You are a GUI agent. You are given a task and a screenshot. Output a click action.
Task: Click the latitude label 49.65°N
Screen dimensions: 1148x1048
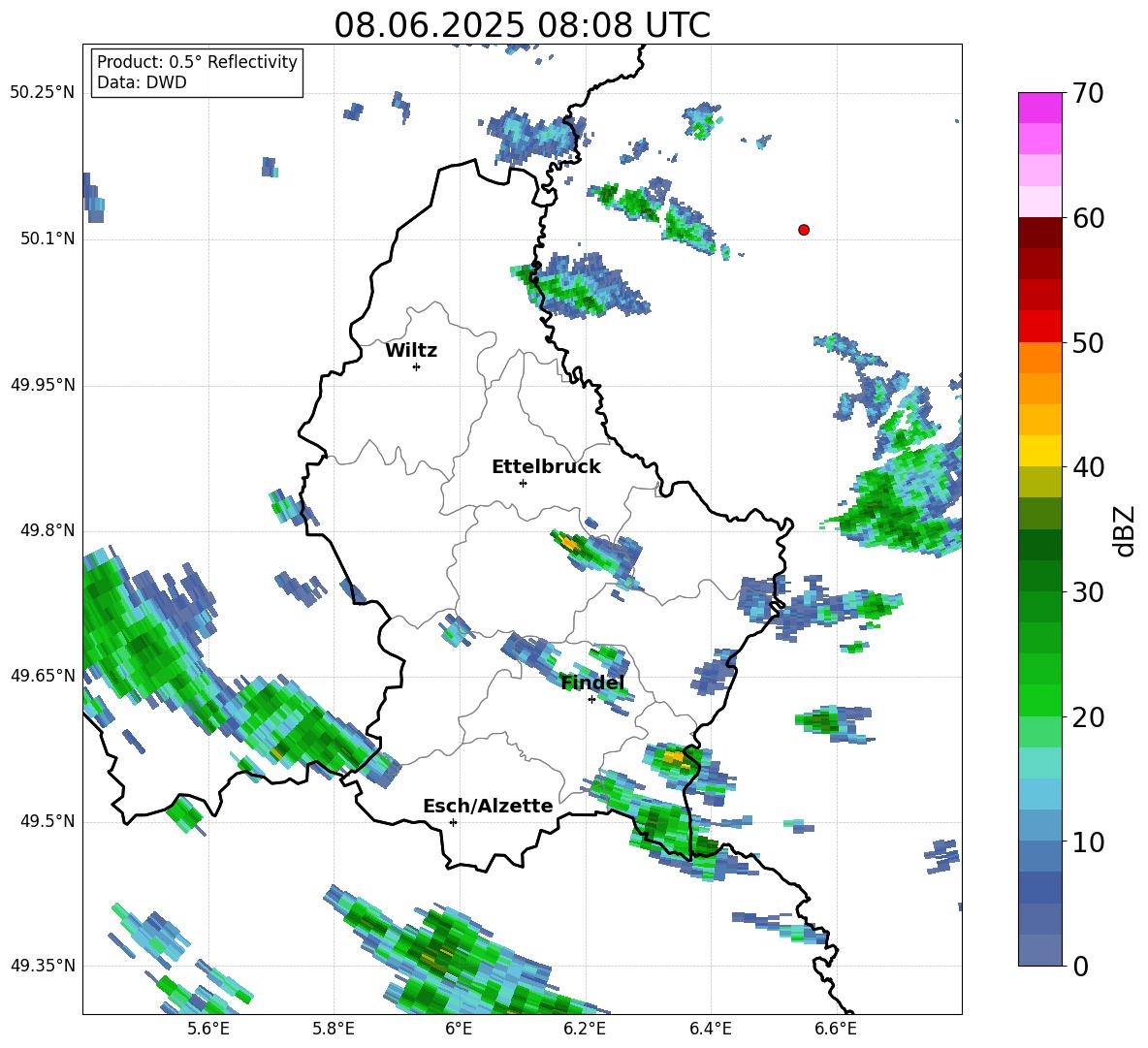click(x=43, y=675)
